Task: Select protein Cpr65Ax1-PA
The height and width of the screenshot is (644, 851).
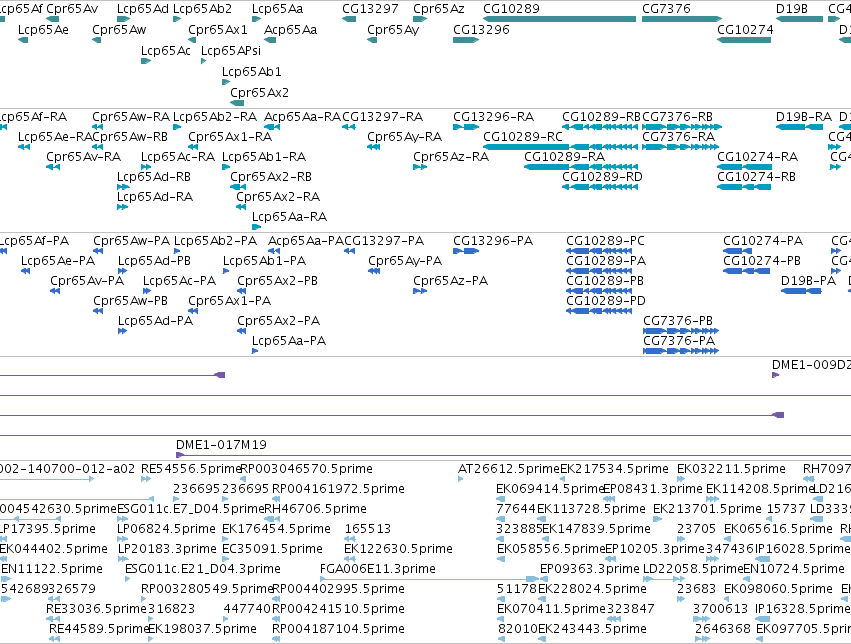Action: pos(193,311)
